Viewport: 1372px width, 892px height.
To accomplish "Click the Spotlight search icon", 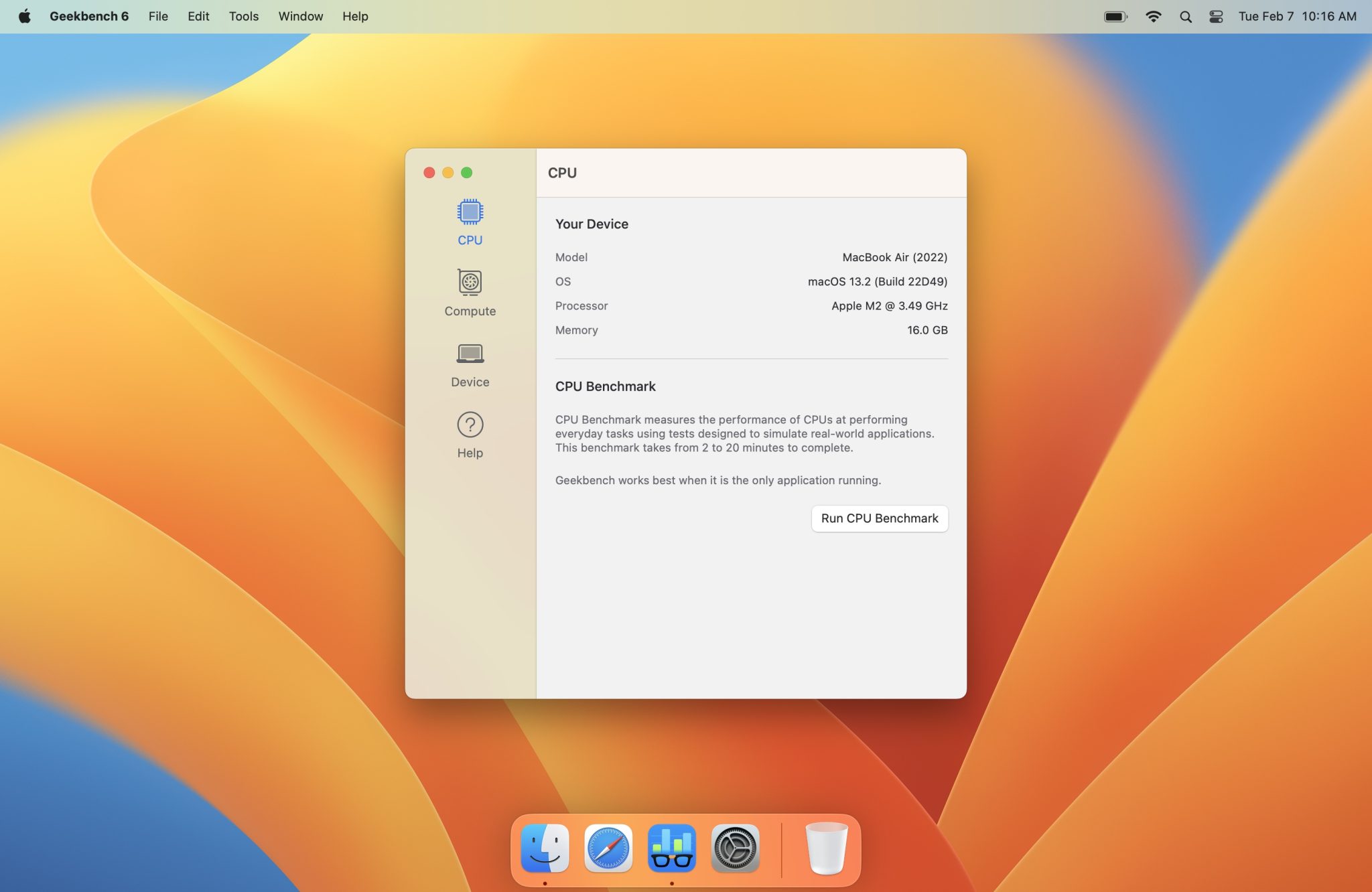I will tap(1185, 17).
